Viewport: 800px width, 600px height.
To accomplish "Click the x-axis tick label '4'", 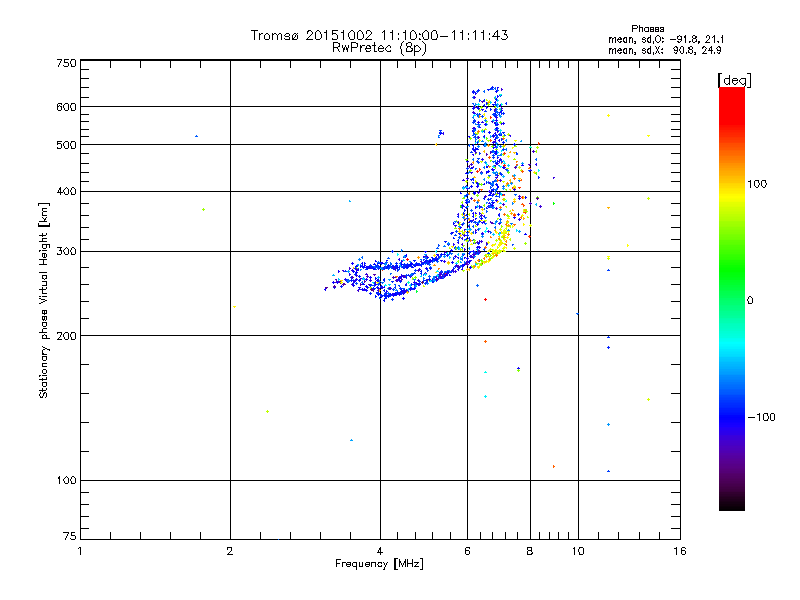I will 380,551.
